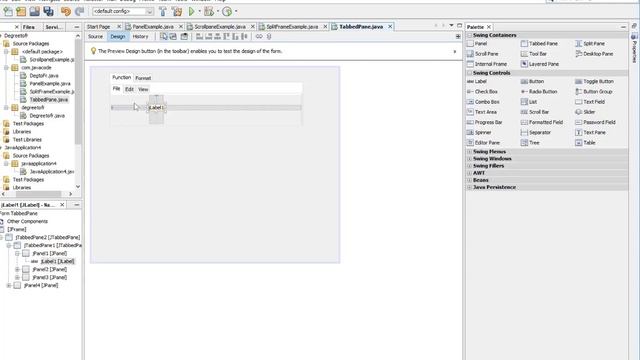Pick the Table component in palette
Screen dimensions: 640x360
click(x=585, y=143)
